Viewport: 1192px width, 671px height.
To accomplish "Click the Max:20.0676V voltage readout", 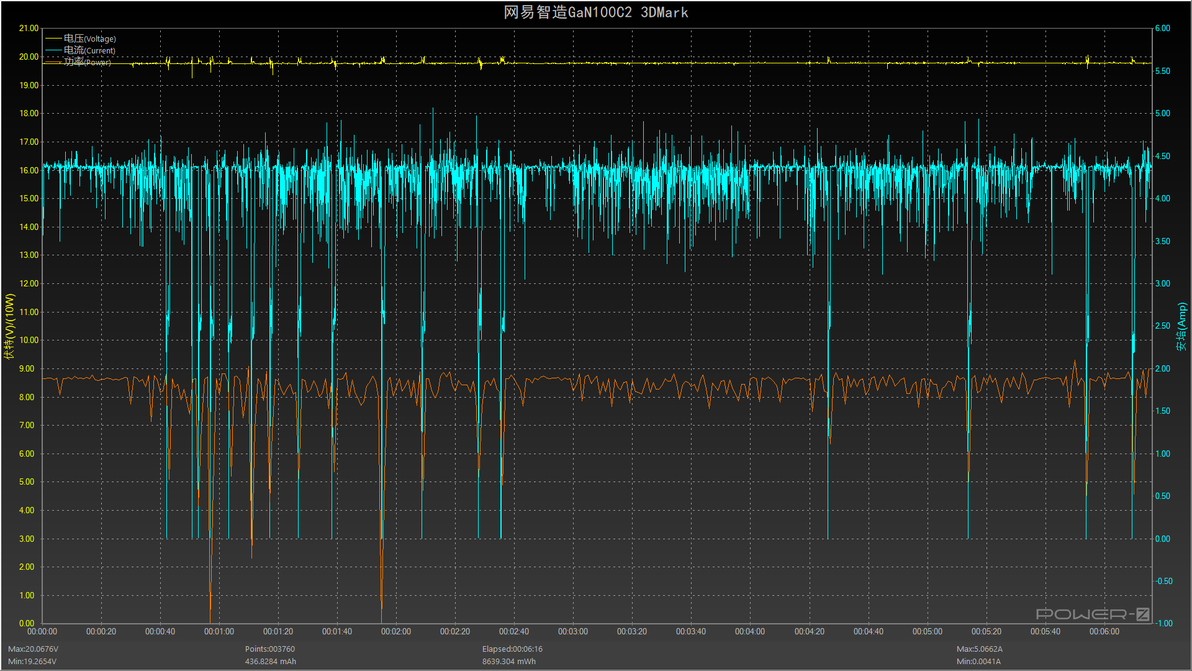I will click(x=33, y=649).
